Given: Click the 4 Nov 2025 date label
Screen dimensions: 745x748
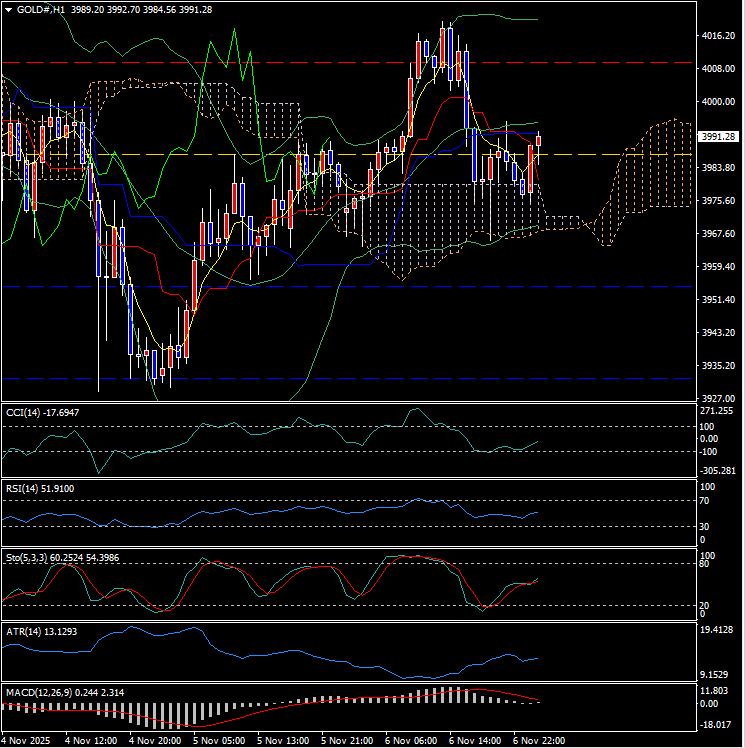Looking at the screenshot, I should (28, 741).
